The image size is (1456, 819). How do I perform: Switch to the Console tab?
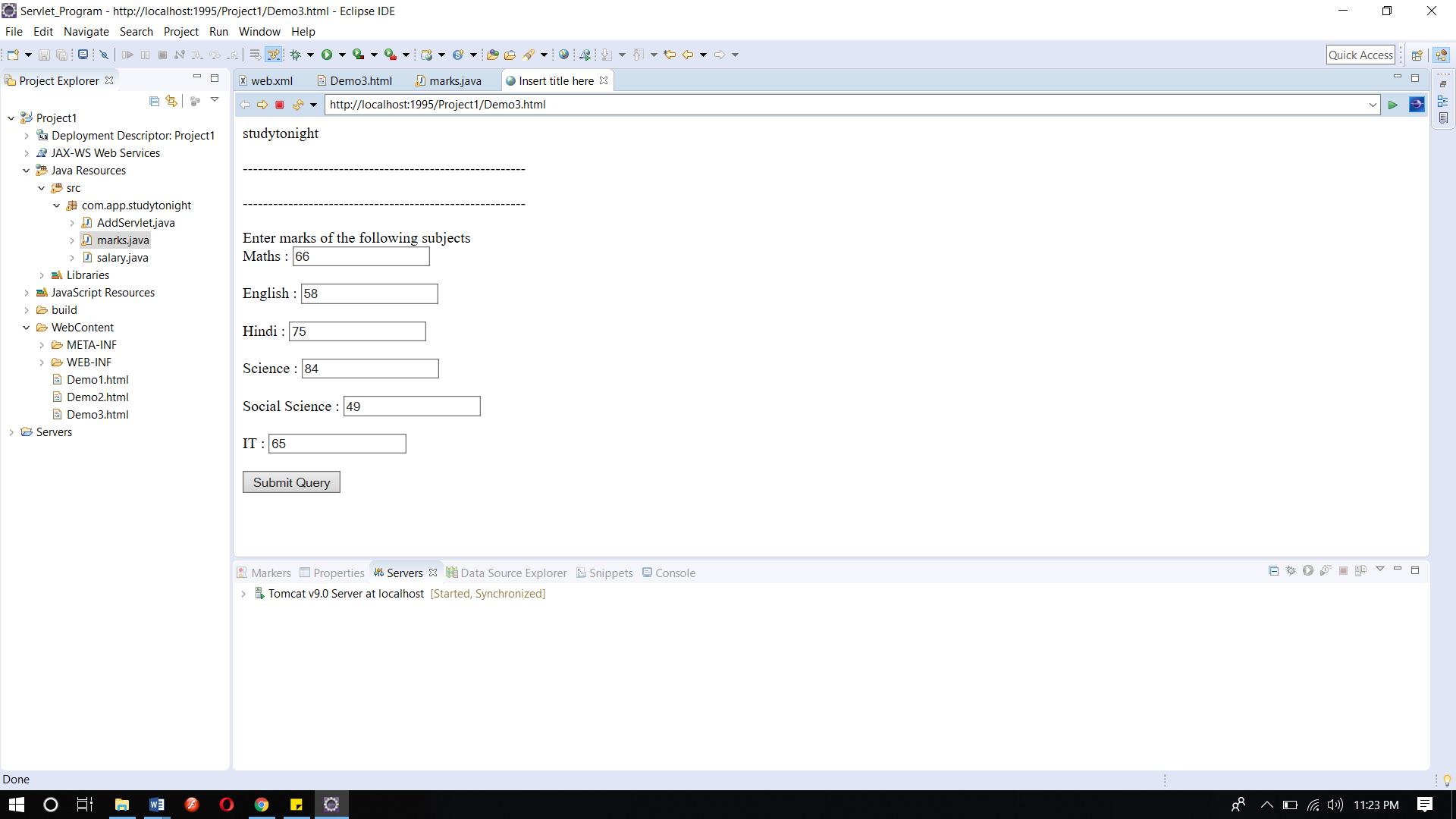(669, 573)
